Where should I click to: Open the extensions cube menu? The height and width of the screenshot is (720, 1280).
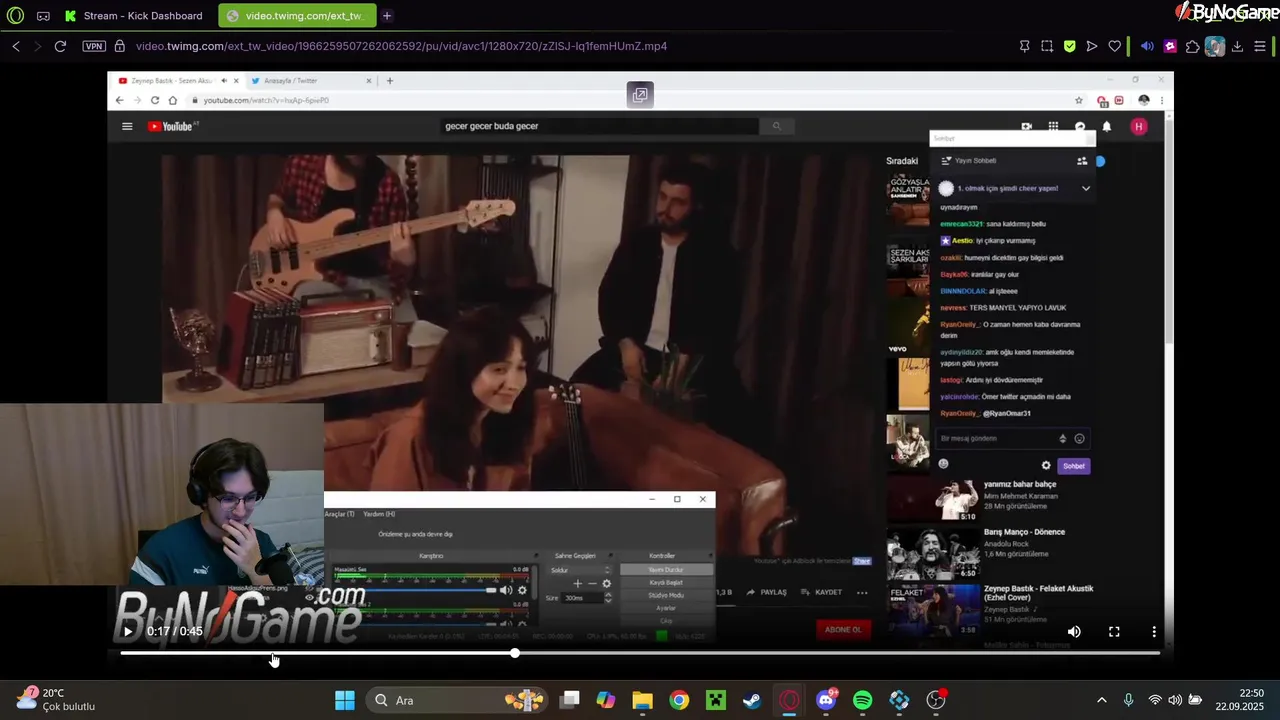(x=1192, y=46)
